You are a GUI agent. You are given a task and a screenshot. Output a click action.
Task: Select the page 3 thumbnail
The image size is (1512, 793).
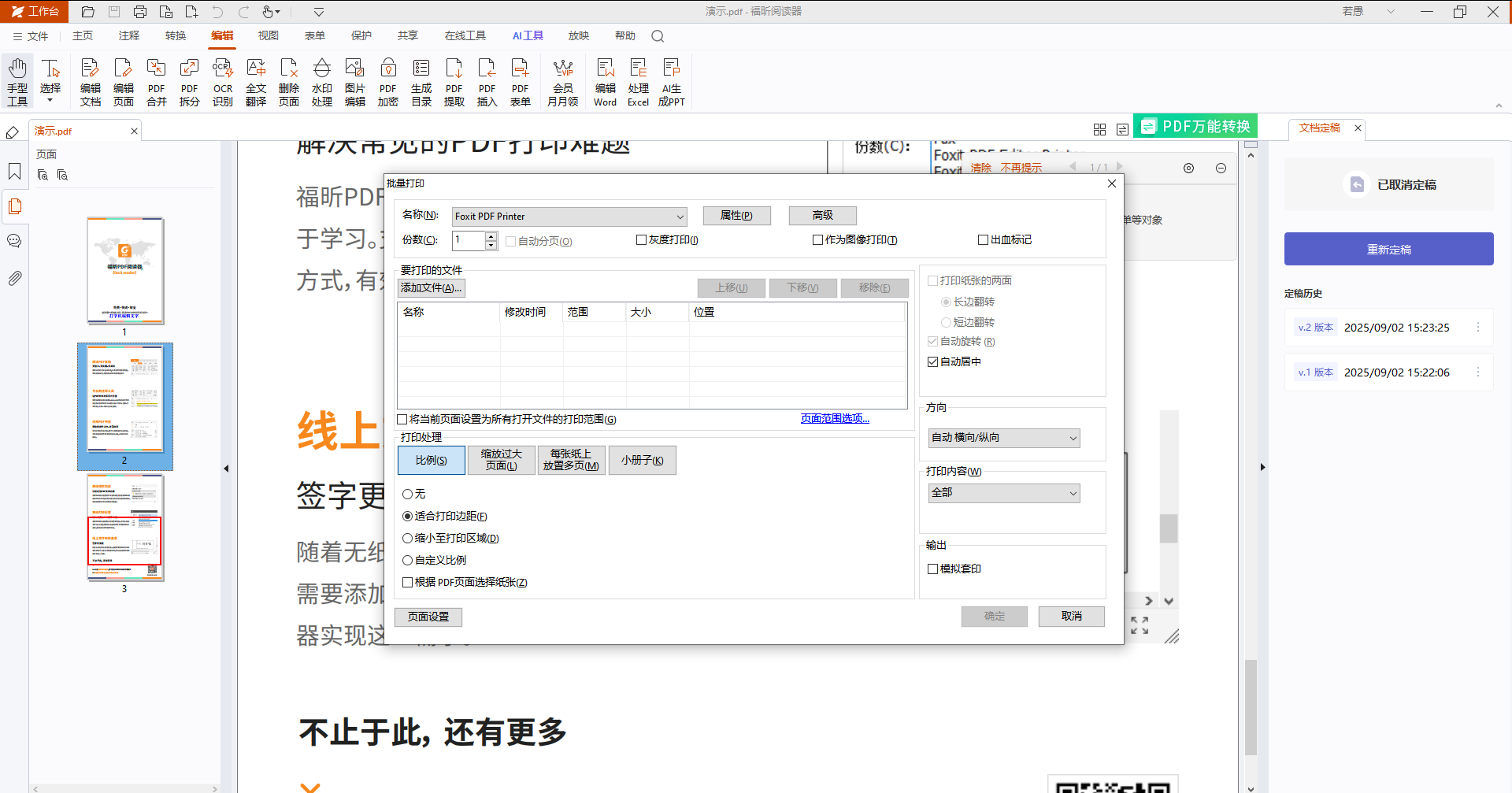[125, 528]
